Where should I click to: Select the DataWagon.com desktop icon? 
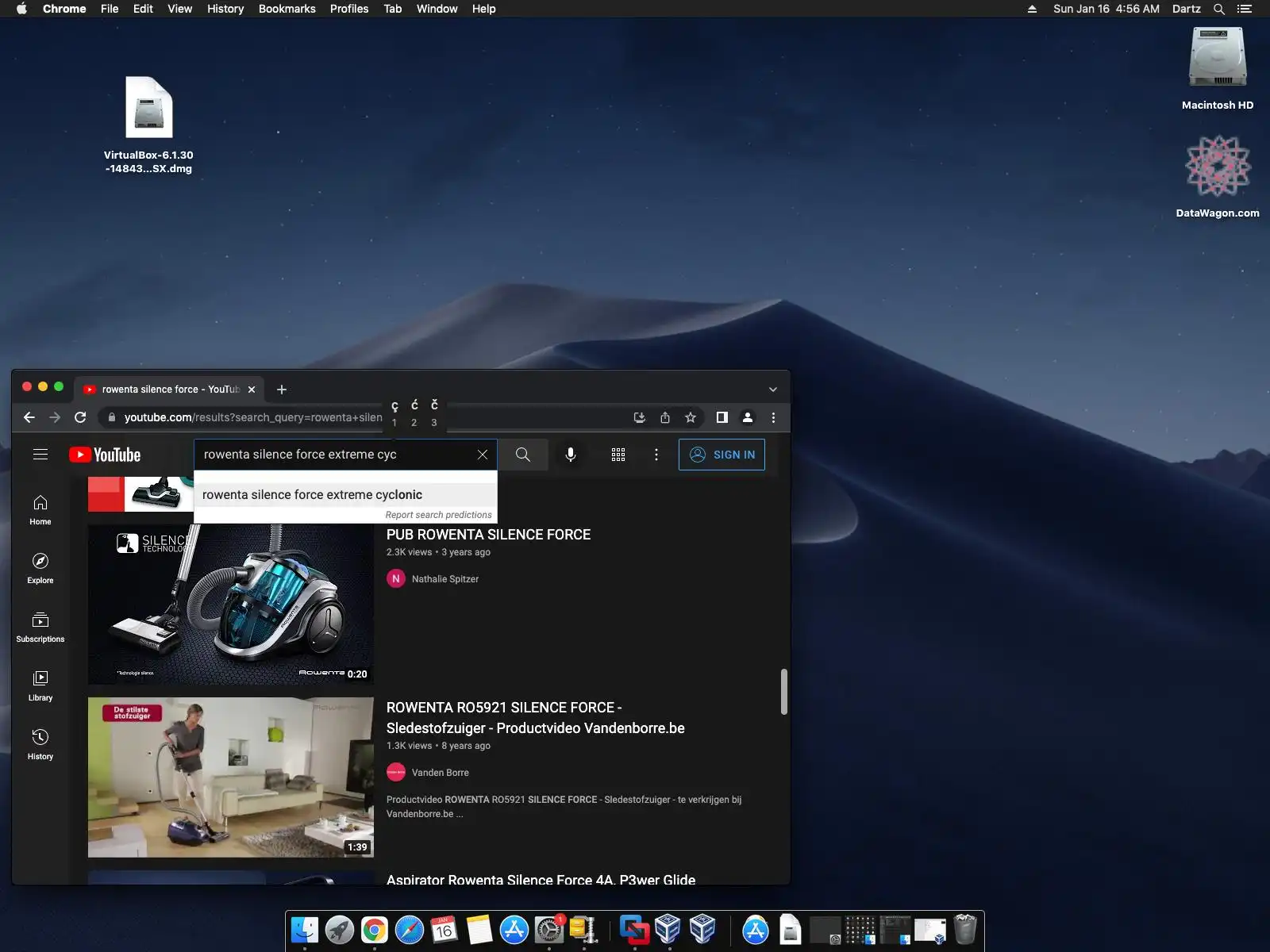point(1218,176)
